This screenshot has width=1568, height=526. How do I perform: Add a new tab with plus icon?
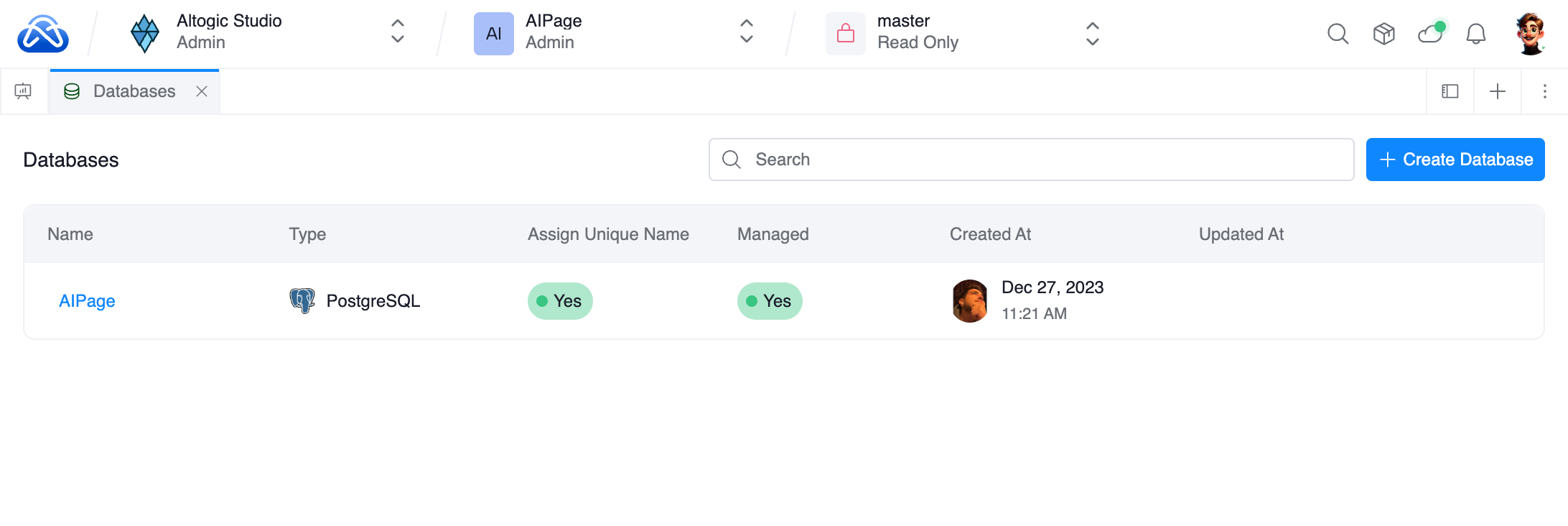1498,91
